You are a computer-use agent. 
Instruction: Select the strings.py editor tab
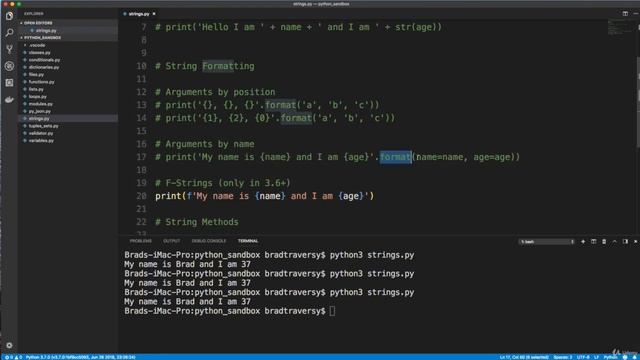[139, 14]
